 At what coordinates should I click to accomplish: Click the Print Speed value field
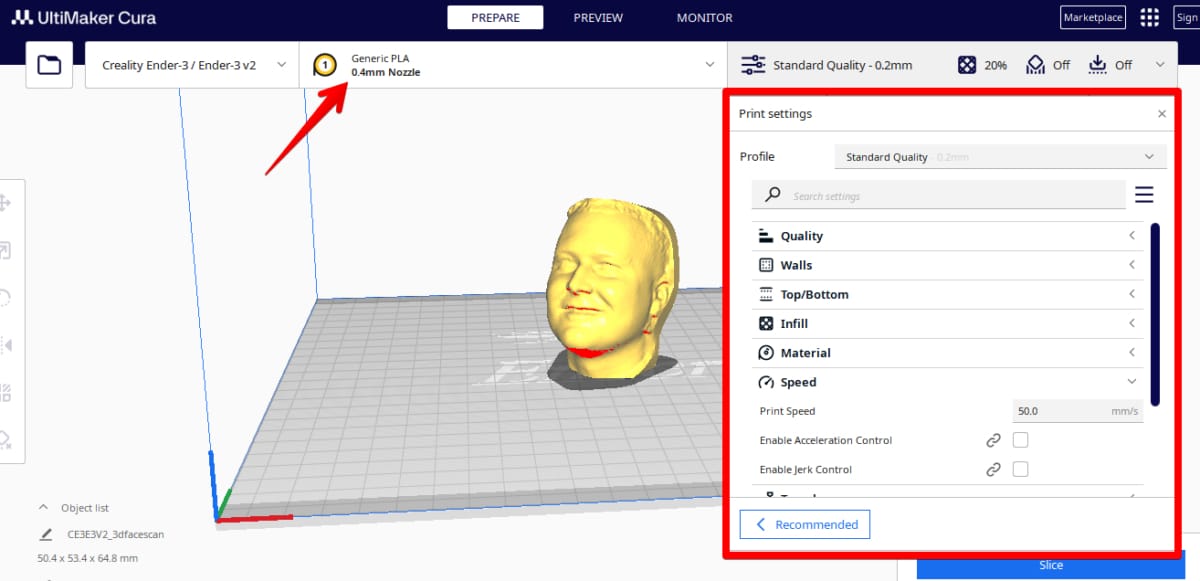point(1078,411)
